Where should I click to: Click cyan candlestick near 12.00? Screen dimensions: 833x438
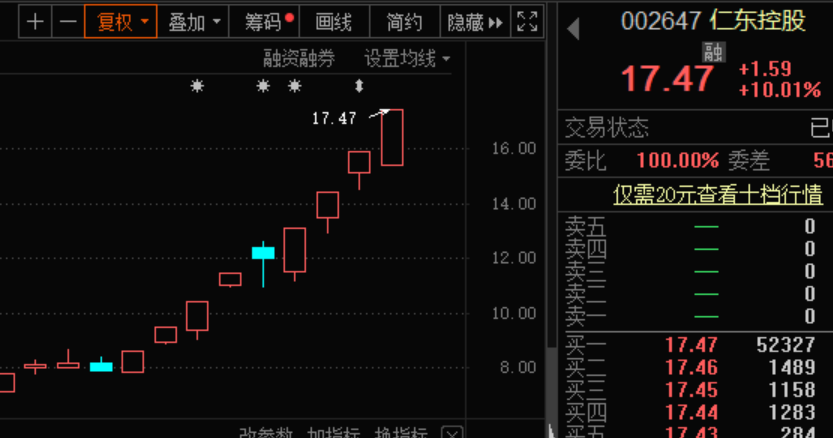point(263,253)
